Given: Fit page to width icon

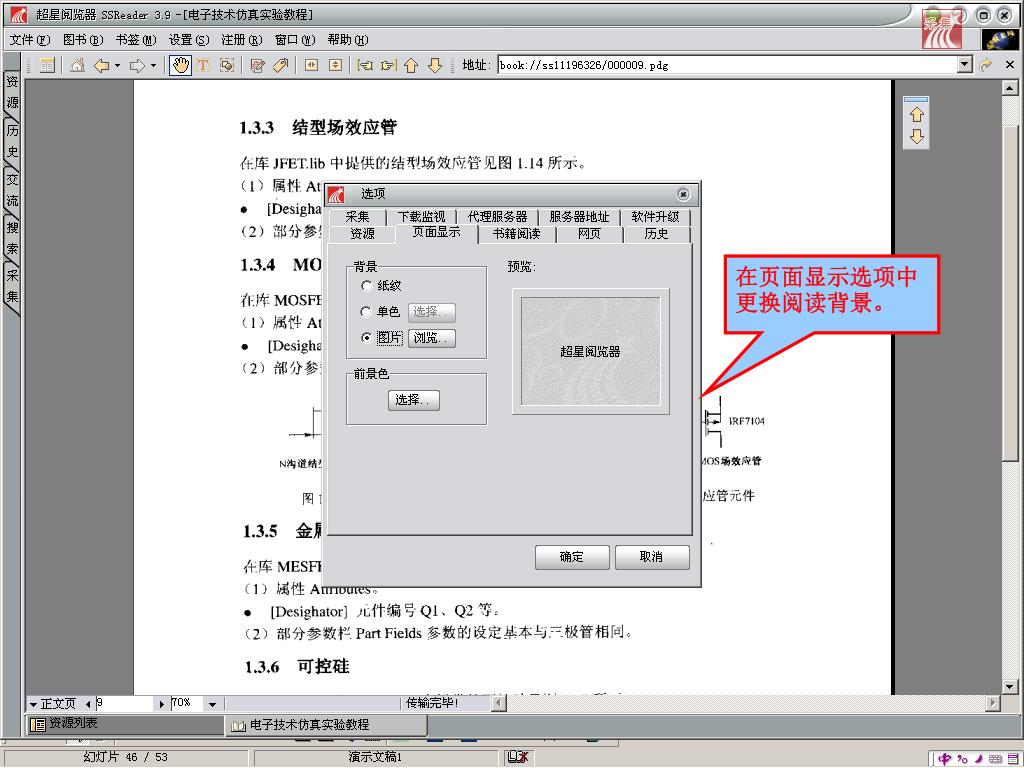Looking at the screenshot, I should (312, 65).
